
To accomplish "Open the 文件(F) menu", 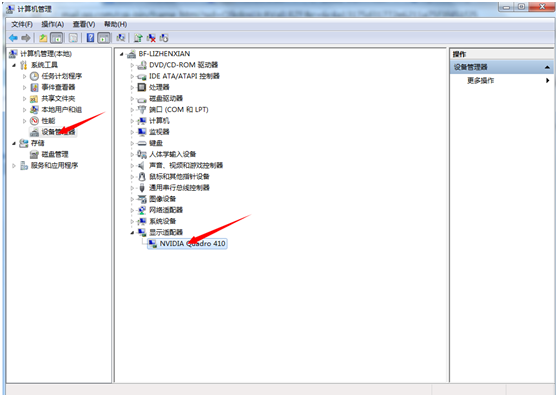I will pos(22,24).
